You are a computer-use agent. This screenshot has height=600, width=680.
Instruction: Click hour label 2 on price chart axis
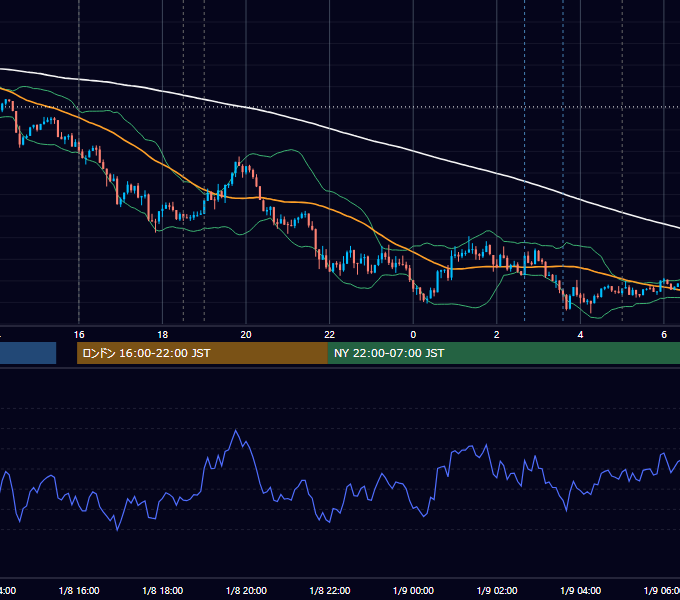click(497, 335)
